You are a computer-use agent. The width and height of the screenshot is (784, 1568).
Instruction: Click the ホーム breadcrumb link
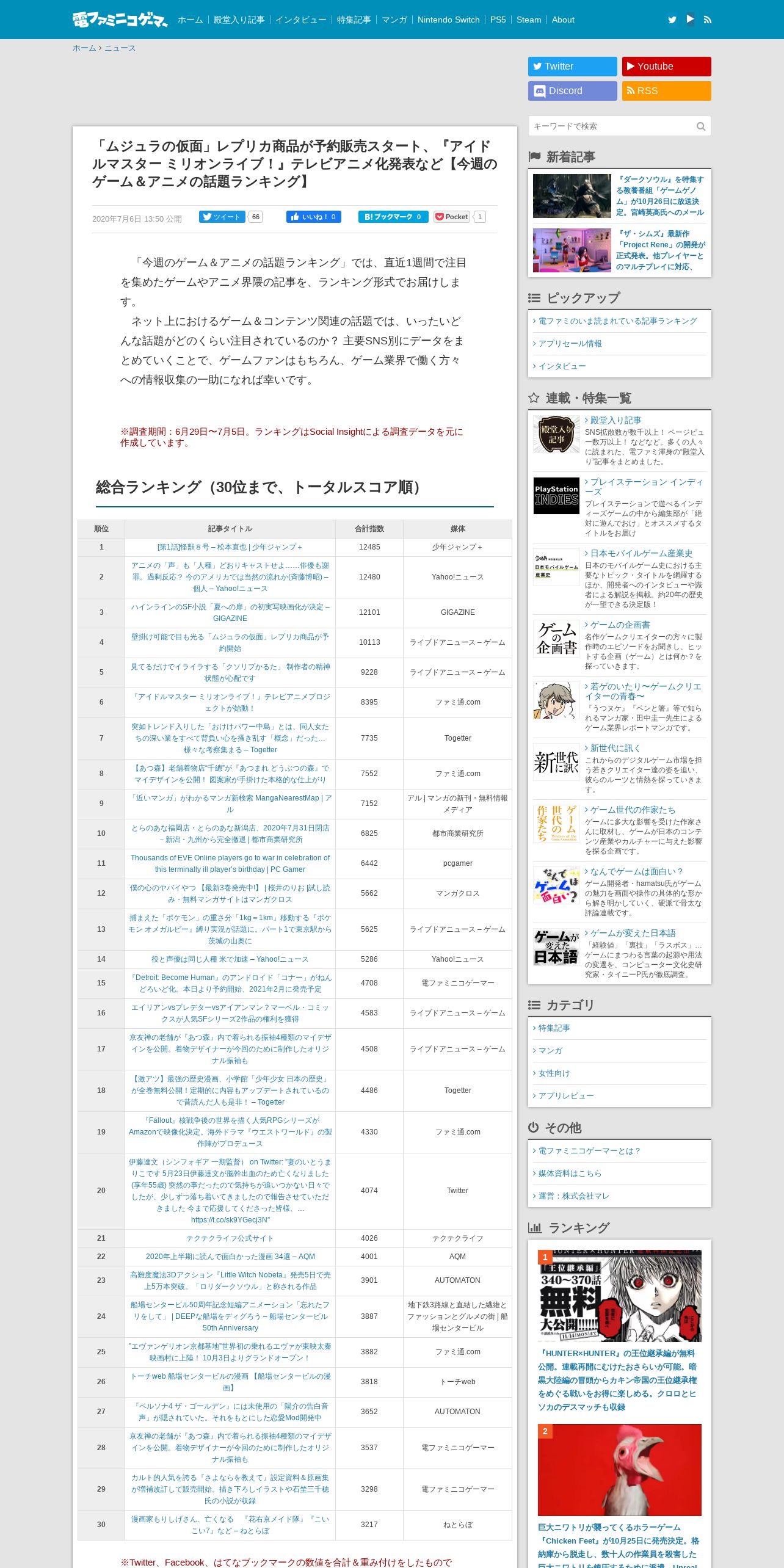click(x=84, y=48)
